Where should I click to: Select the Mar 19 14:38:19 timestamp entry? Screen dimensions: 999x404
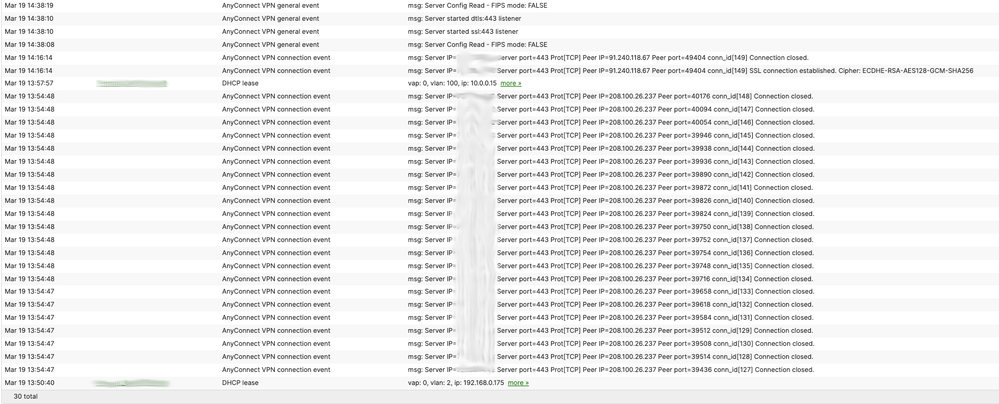[x=29, y=5]
